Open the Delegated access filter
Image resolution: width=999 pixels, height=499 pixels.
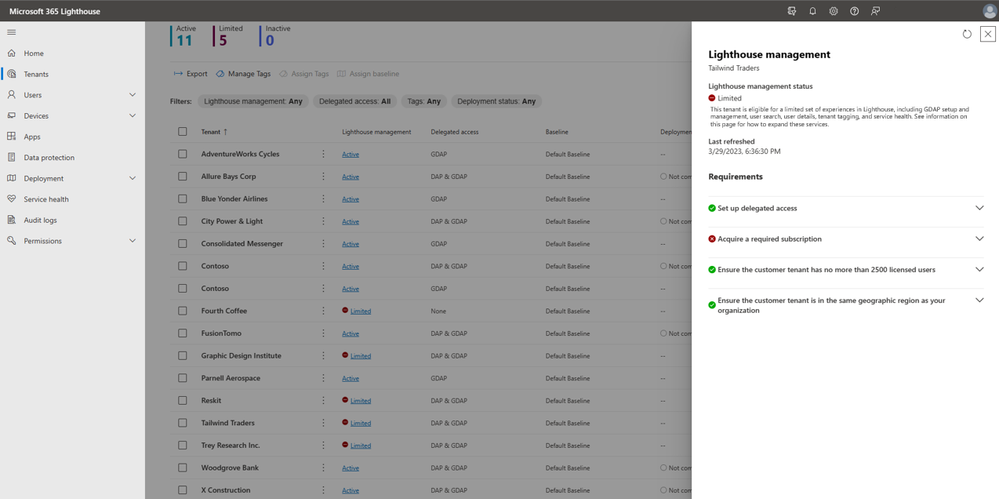(355, 101)
